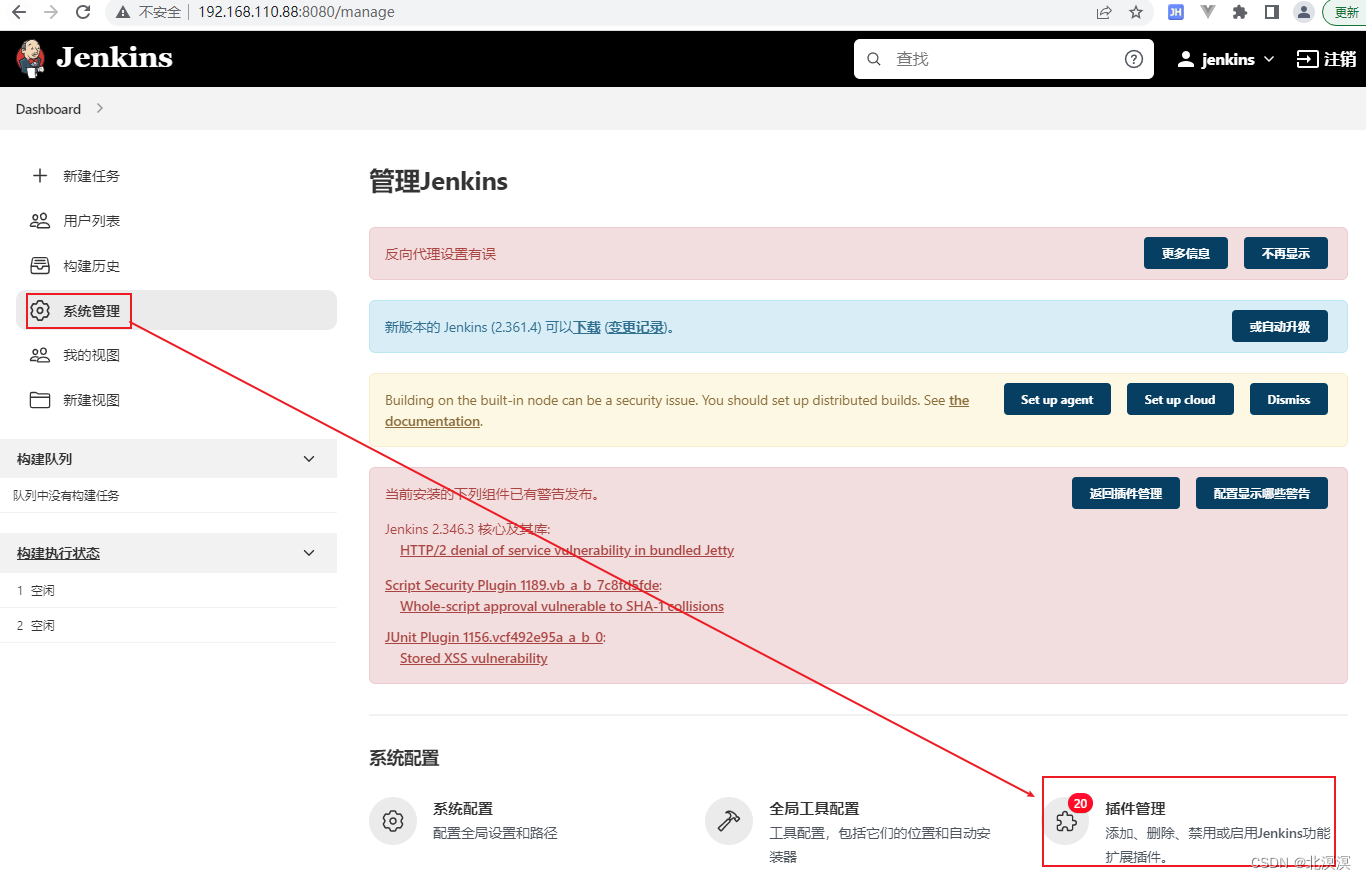Dismiss the built-in node security warning
1366x880 pixels.
(x=1288, y=399)
